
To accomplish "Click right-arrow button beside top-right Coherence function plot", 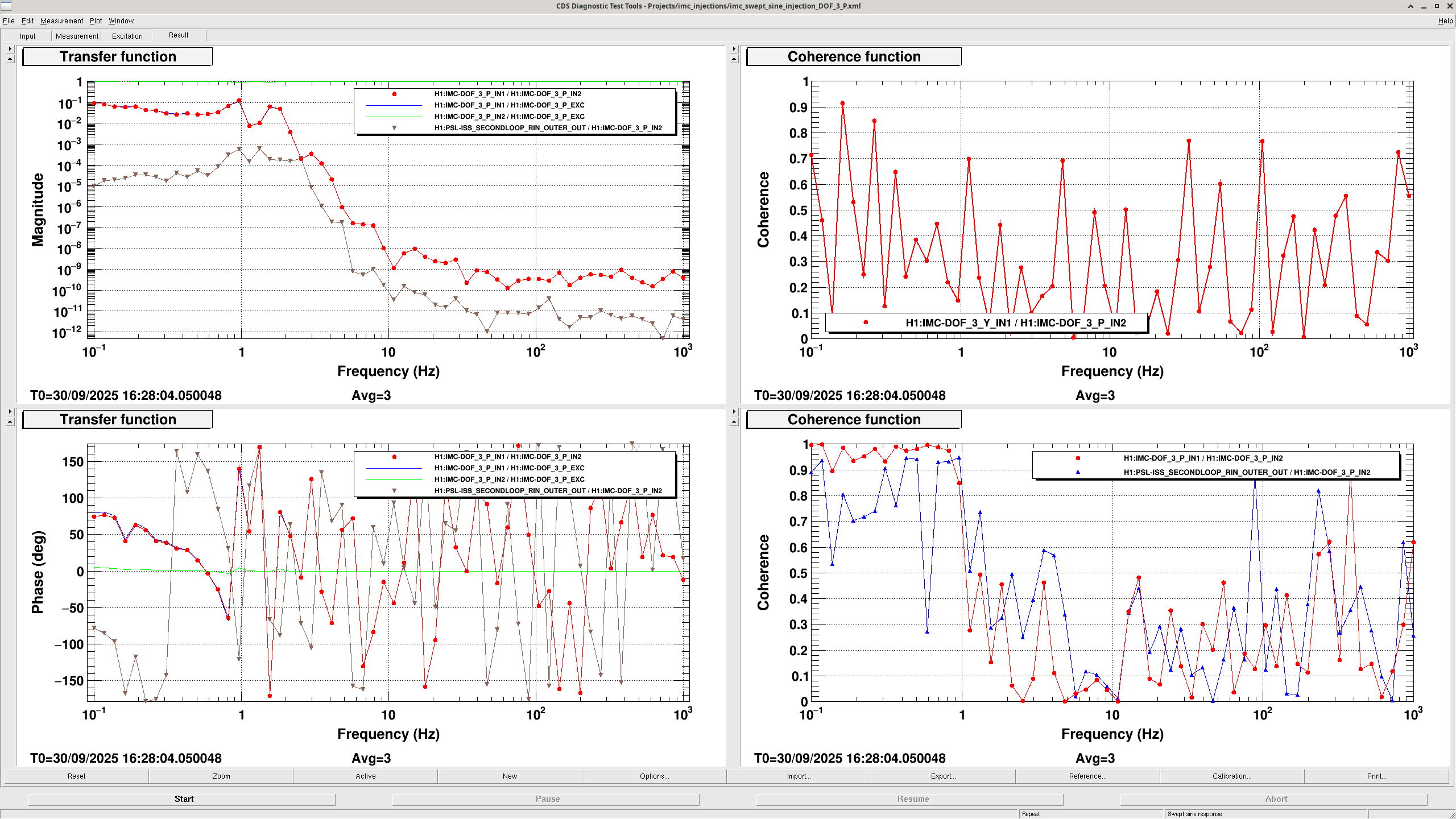I will coord(734,49).
